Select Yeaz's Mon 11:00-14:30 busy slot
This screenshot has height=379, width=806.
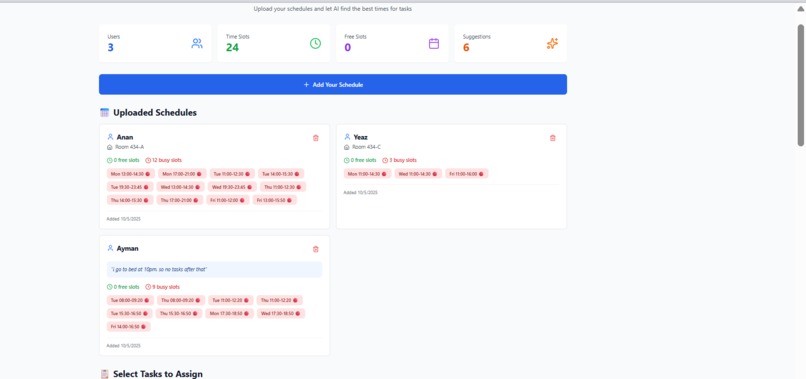click(x=367, y=174)
